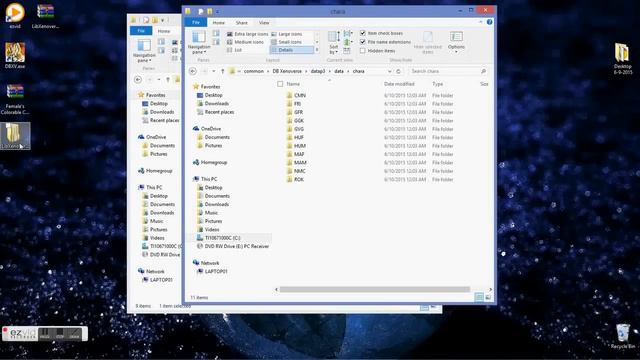Toggle File name extensions checkbox
Screen dimensions: 640x360
363,42
